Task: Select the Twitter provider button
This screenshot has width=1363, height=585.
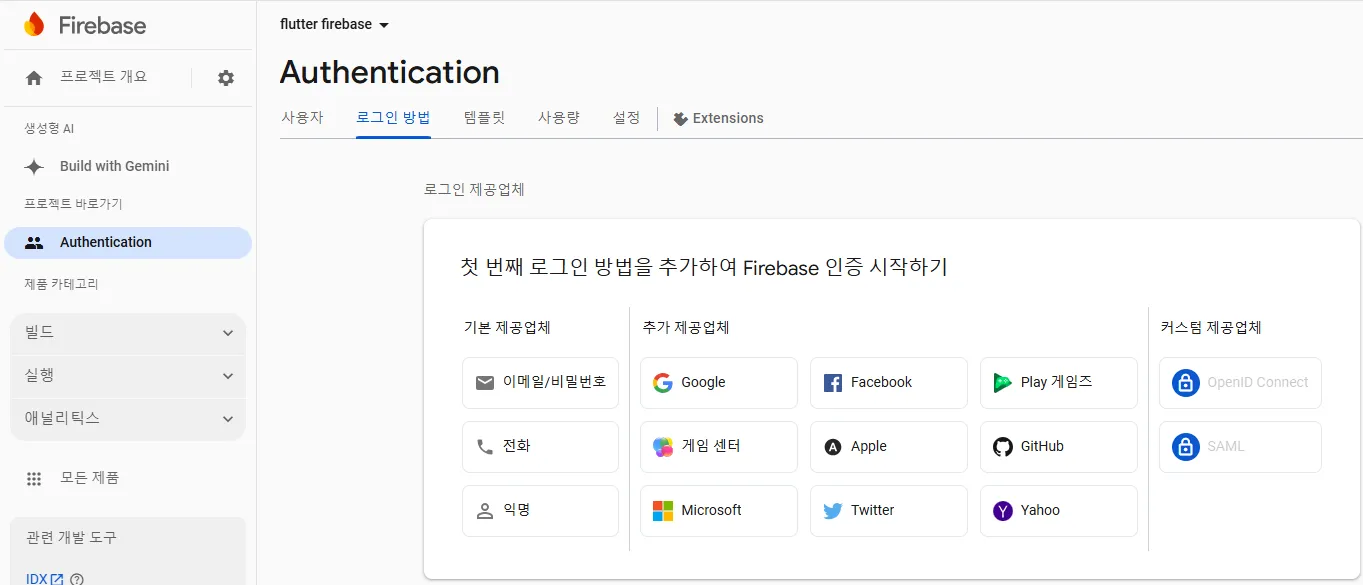Action: pos(889,511)
